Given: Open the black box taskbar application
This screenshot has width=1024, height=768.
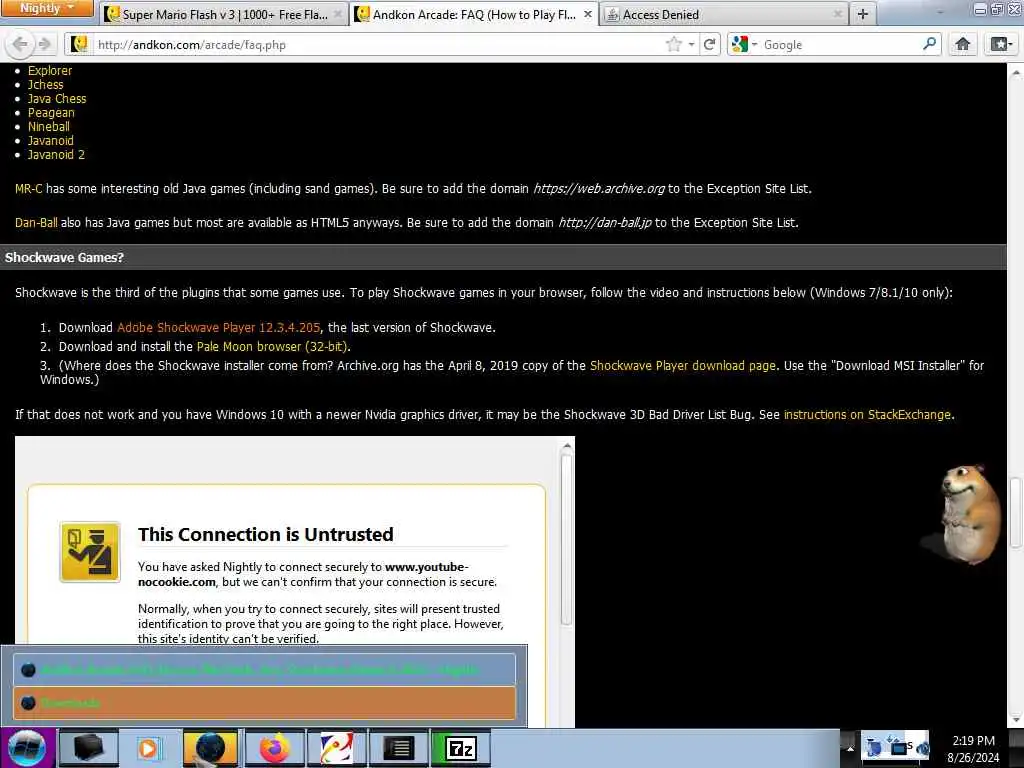Looking at the screenshot, I should tap(88, 748).
